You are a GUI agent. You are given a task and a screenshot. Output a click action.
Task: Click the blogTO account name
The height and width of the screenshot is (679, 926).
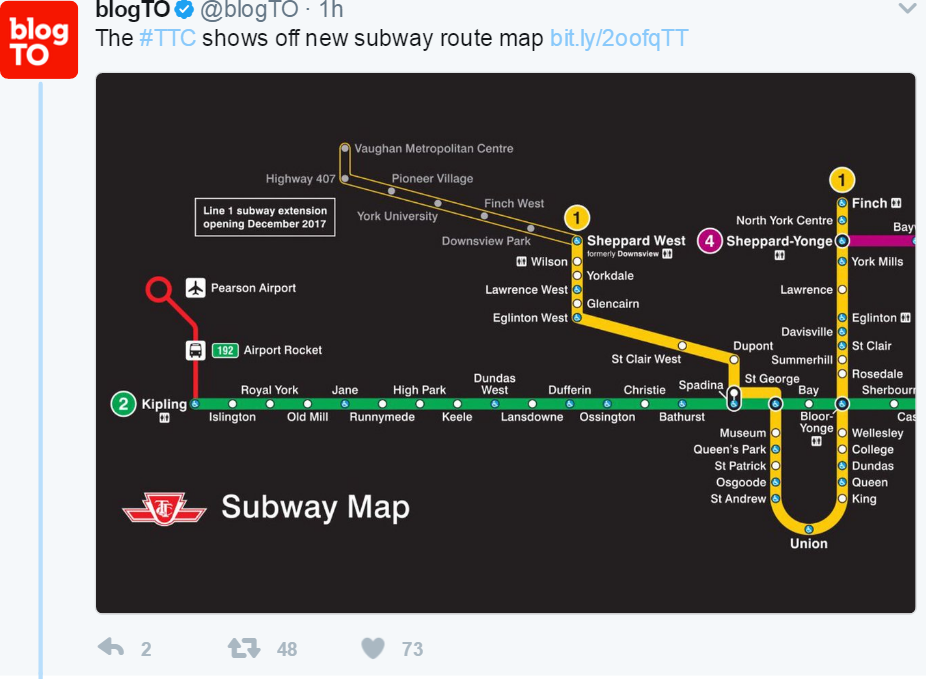tap(133, 11)
